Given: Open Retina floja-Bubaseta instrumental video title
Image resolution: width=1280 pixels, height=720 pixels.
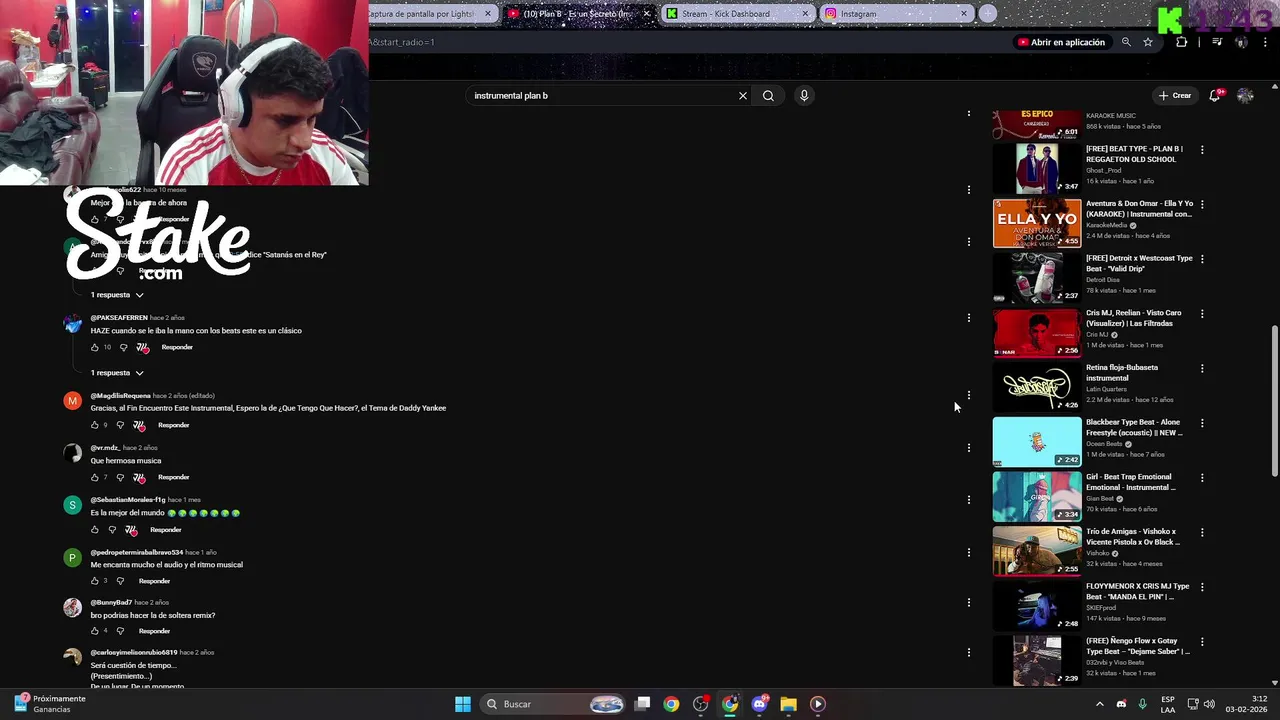Looking at the screenshot, I should coord(1122,373).
